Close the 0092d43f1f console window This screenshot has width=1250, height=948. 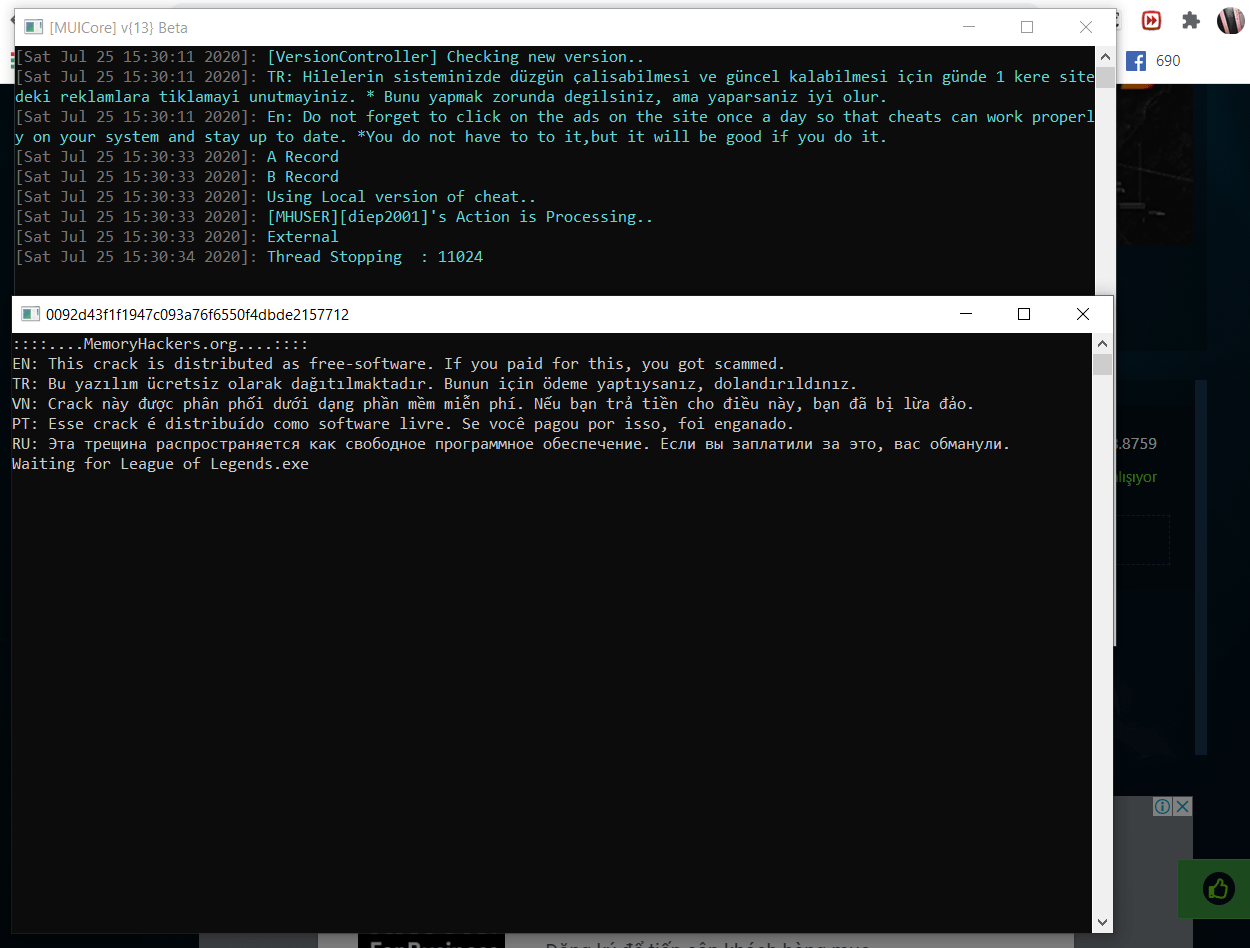click(x=1083, y=314)
